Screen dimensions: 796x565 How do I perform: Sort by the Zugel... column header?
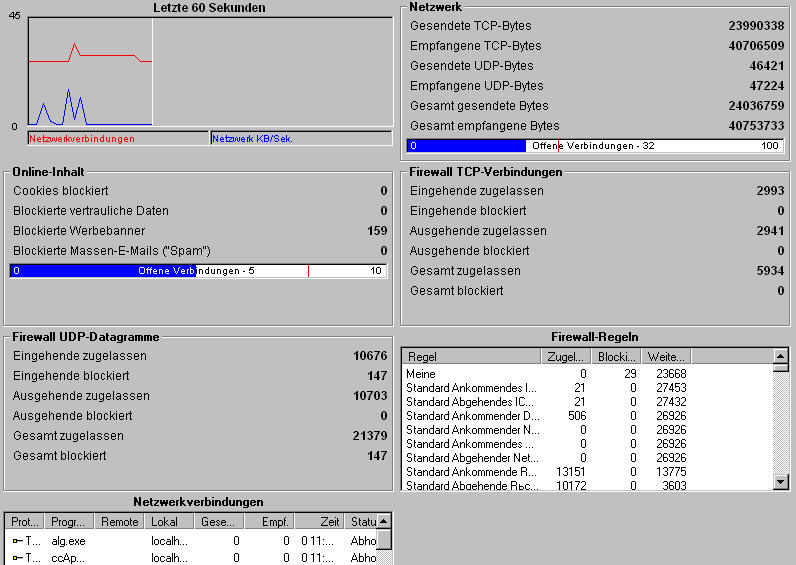pyautogui.click(x=566, y=356)
